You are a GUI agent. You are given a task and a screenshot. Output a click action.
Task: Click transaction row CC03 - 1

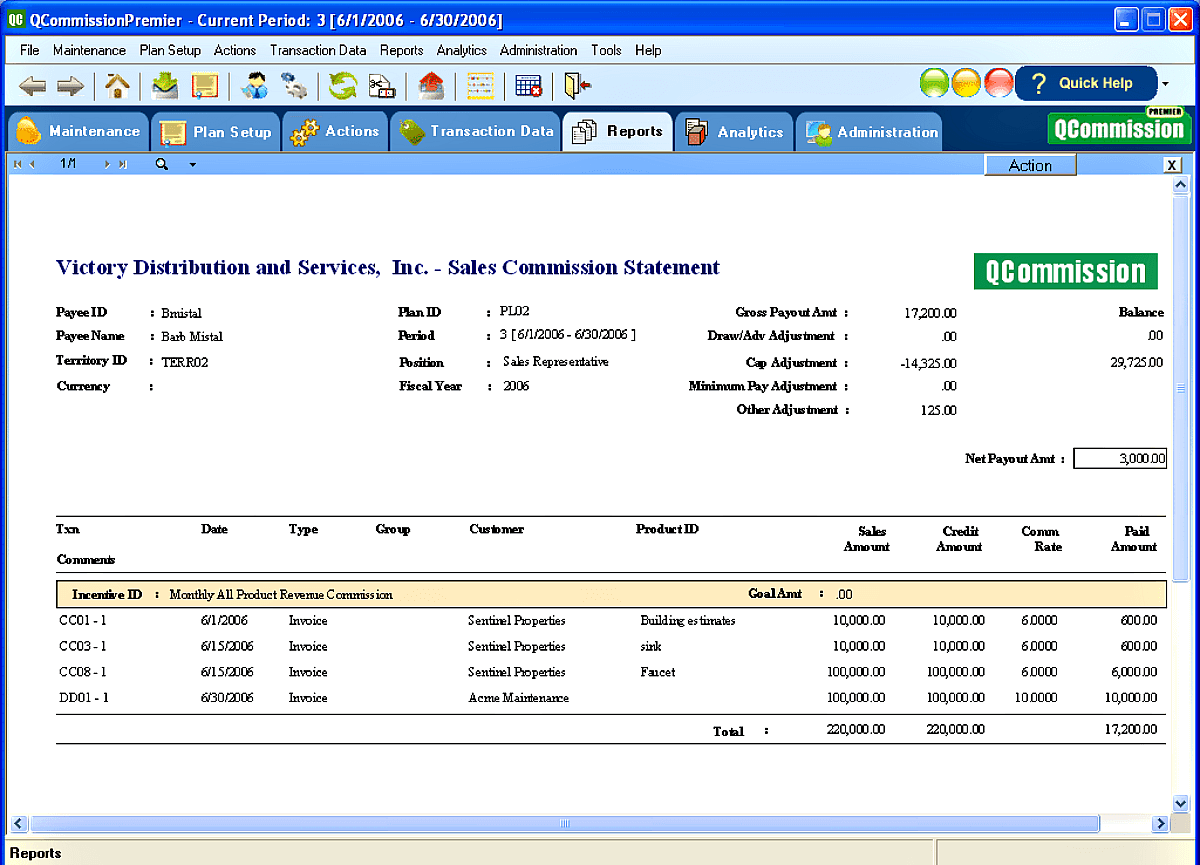(x=610, y=647)
